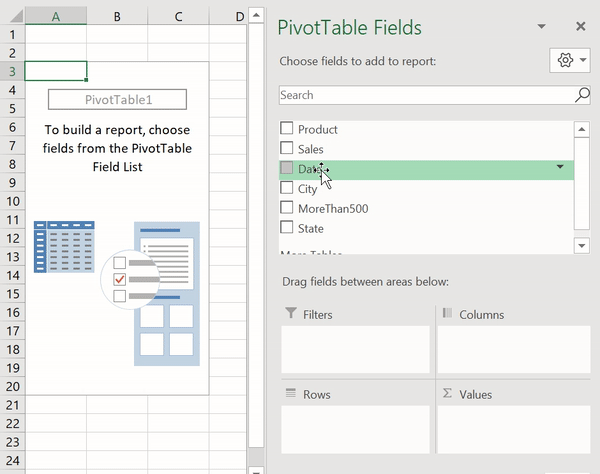Enable the Sales field checkbox
This screenshot has height=474, width=600.
point(287,149)
